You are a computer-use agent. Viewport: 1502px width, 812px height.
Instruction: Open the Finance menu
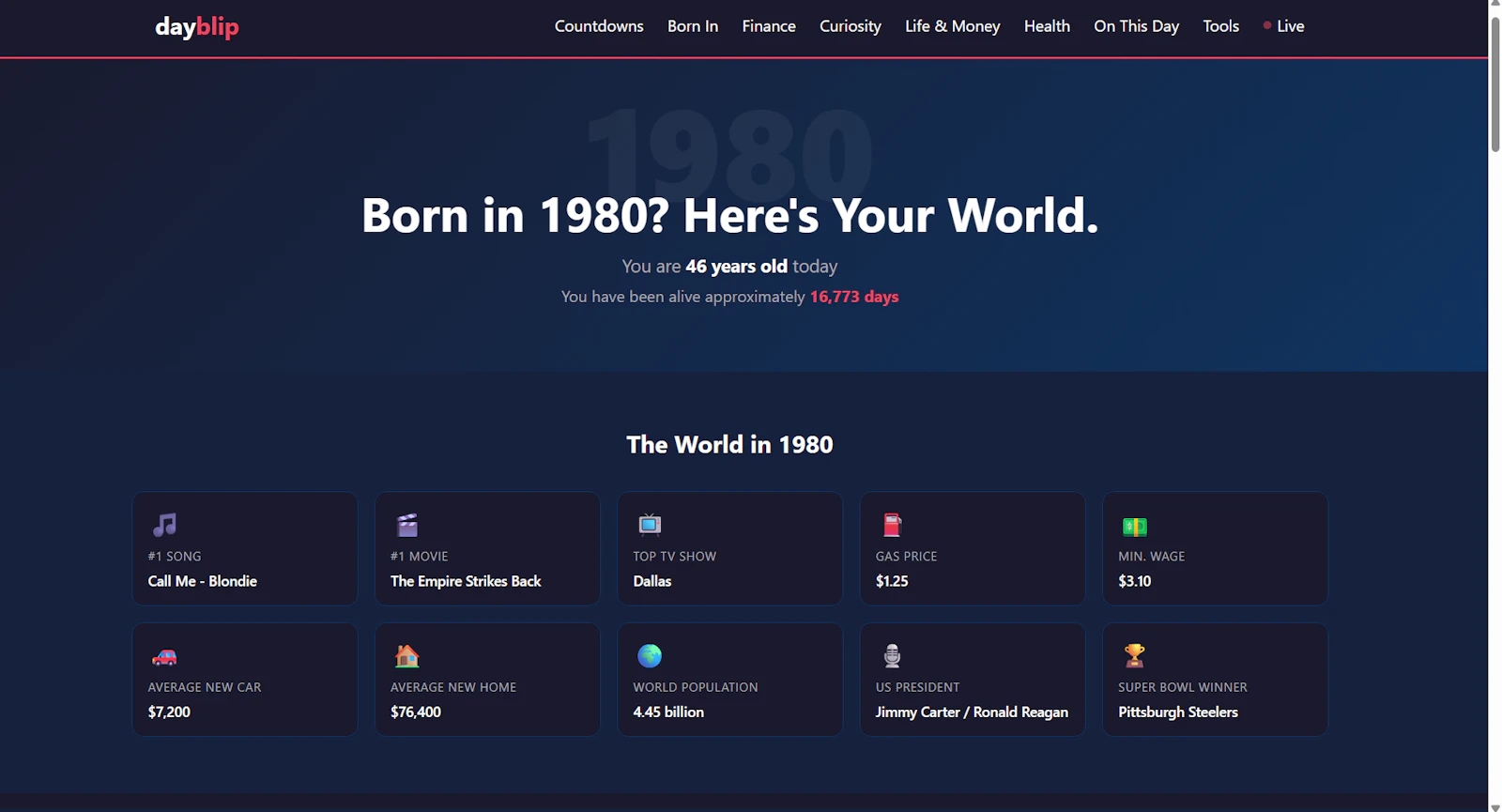[x=769, y=26]
